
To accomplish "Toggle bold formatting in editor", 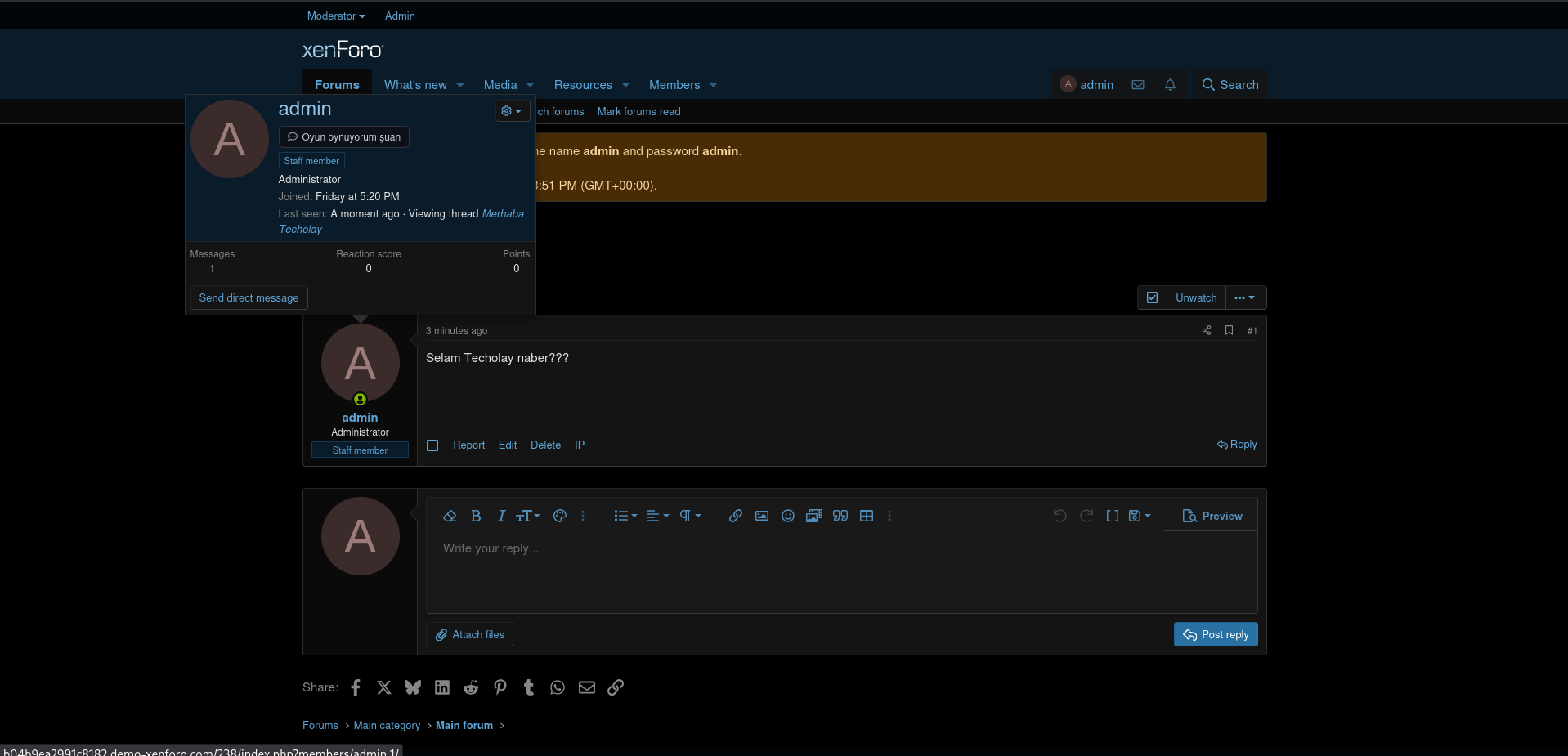I will [x=476, y=516].
